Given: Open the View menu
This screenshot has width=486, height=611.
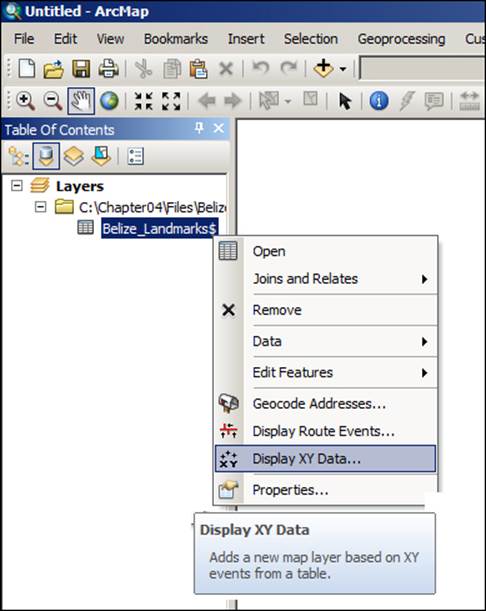Looking at the screenshot, I should coord(110,39).
